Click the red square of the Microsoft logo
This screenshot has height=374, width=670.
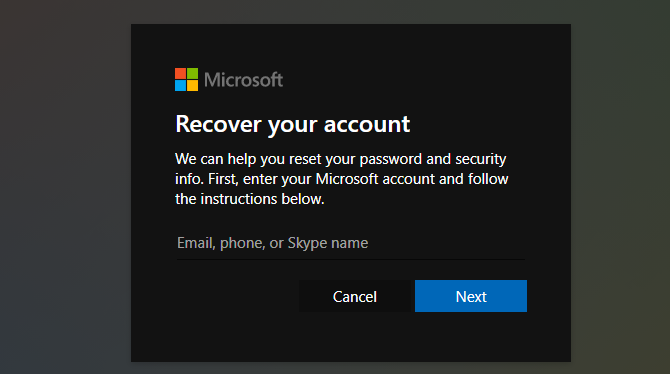[180, 74]
